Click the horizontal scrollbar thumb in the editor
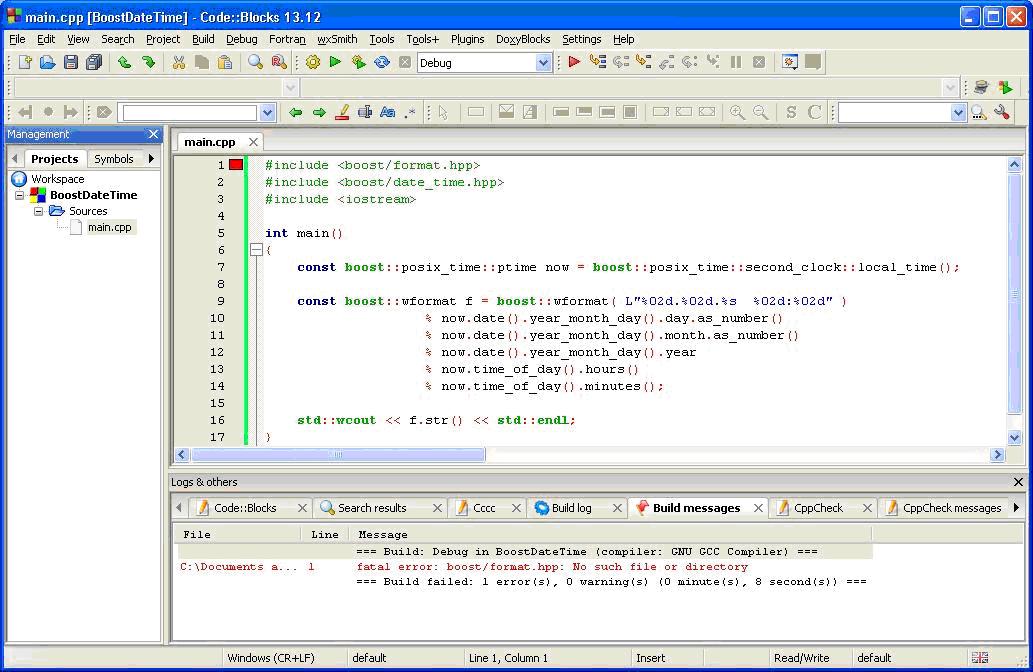Image resolution: width=1033 pixels, height=672 pixels. [338, 455]
